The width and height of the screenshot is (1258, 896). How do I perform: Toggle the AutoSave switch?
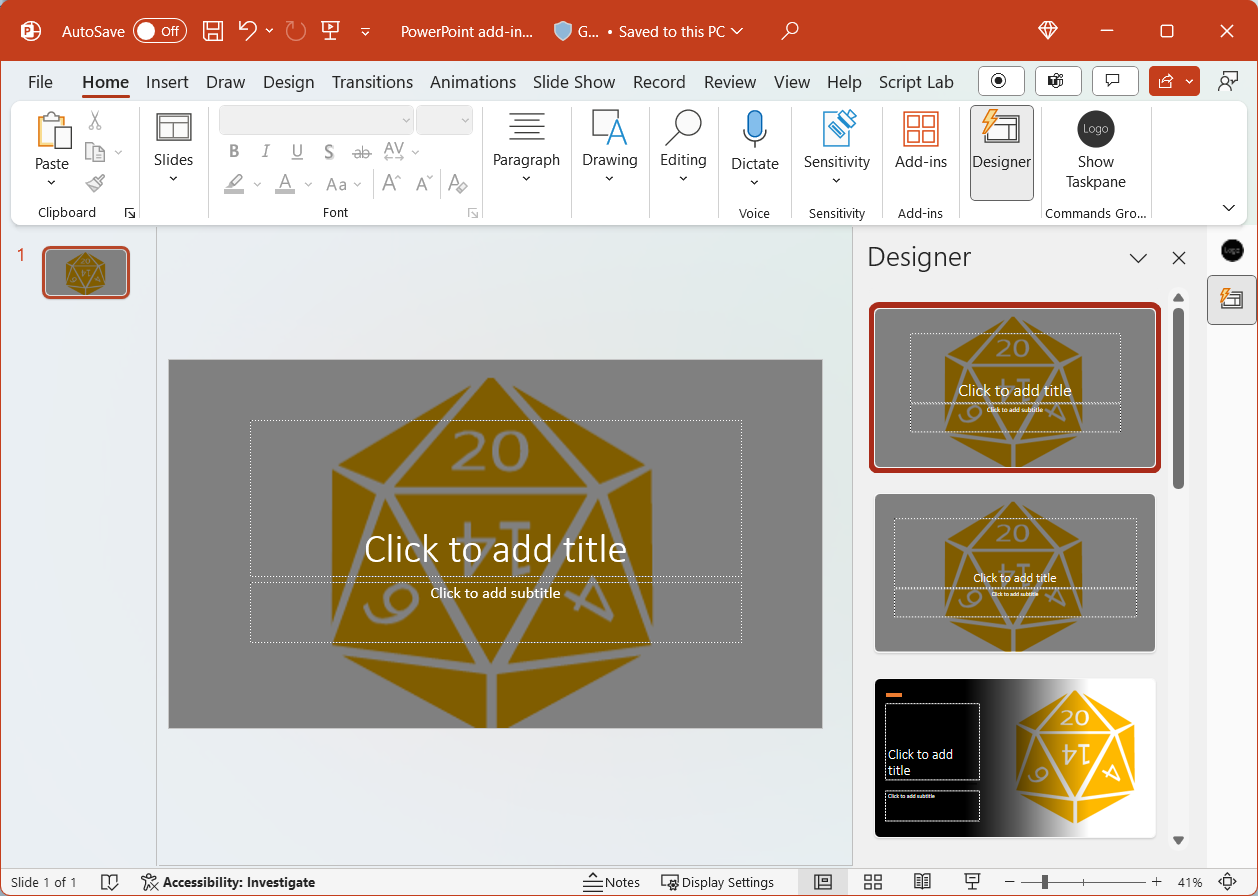click(x=160, y=31)
